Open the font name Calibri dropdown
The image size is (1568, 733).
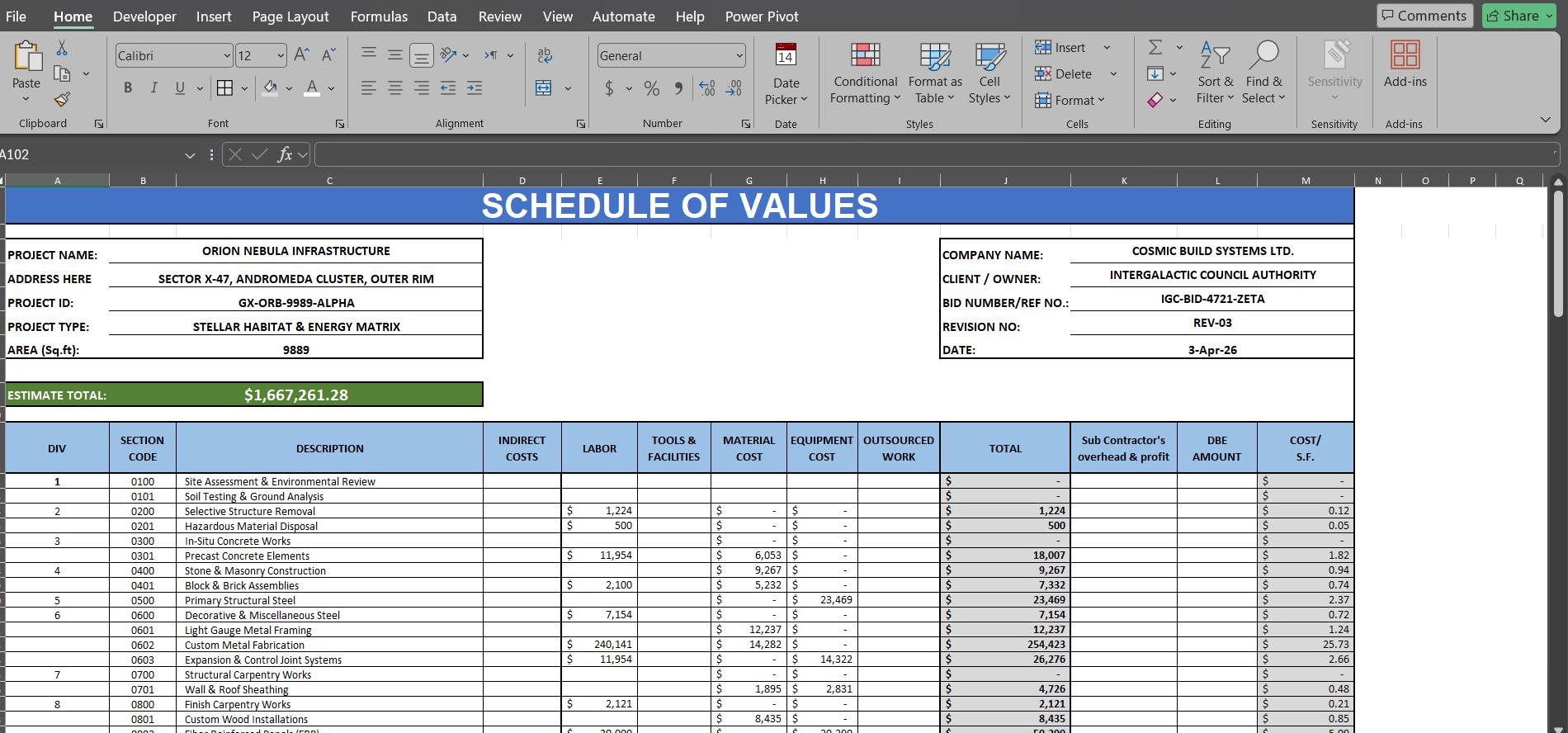pos(227,56)
